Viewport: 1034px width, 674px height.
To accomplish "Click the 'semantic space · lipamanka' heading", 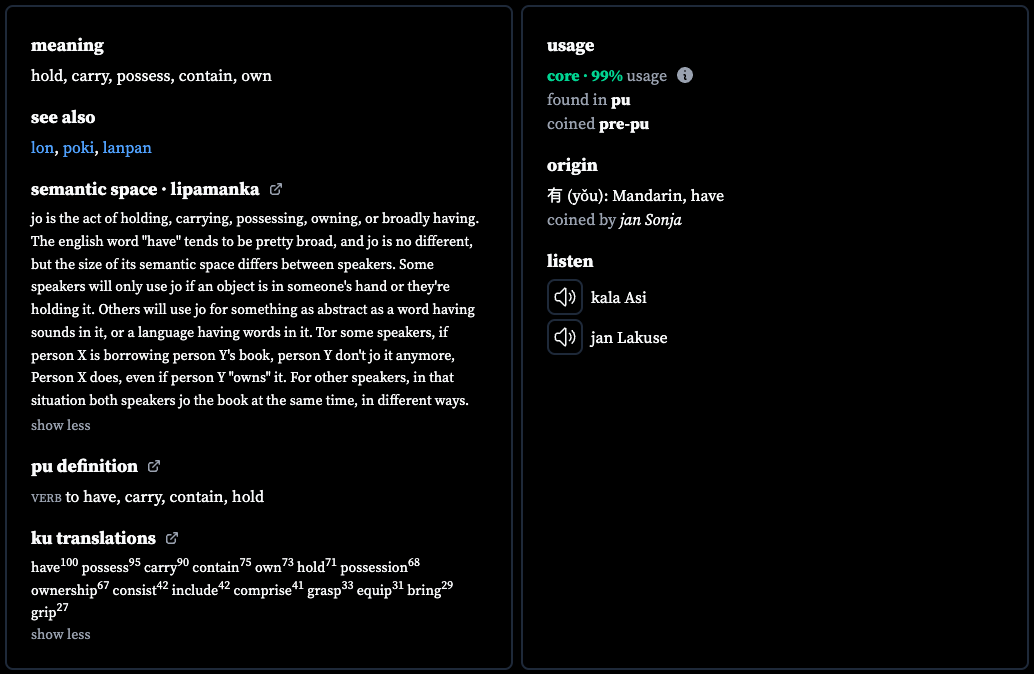I will (x=145, y=189).
